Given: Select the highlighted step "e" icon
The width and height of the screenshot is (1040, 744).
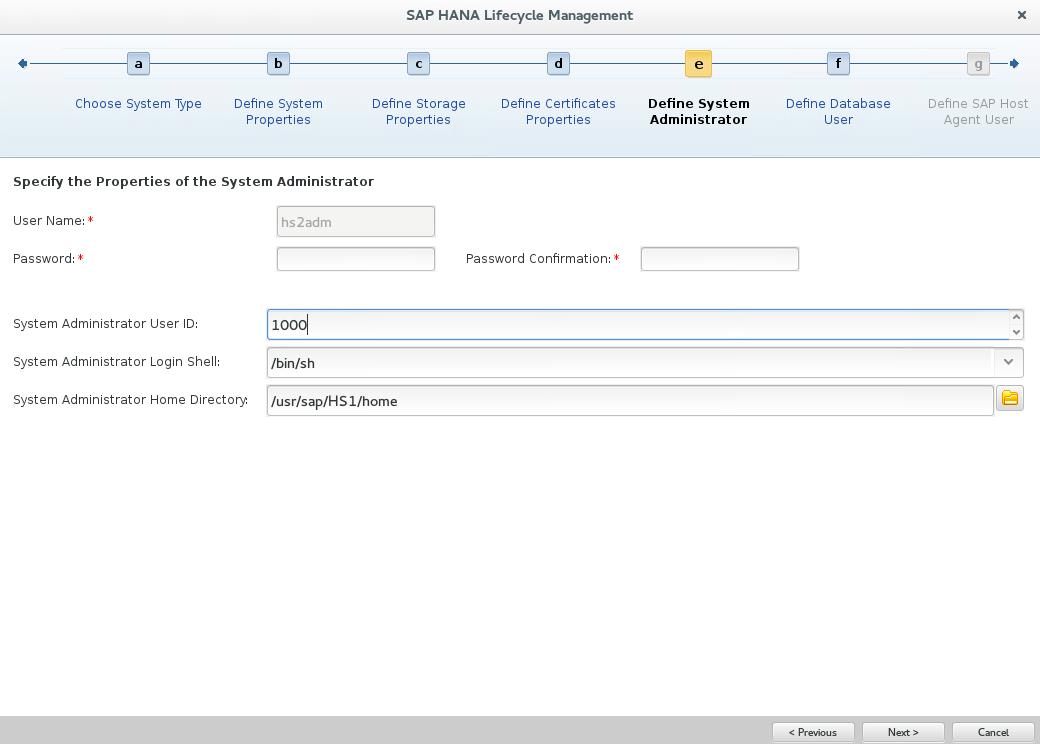Looking at the screenshot, I should [x=698, y=63].
